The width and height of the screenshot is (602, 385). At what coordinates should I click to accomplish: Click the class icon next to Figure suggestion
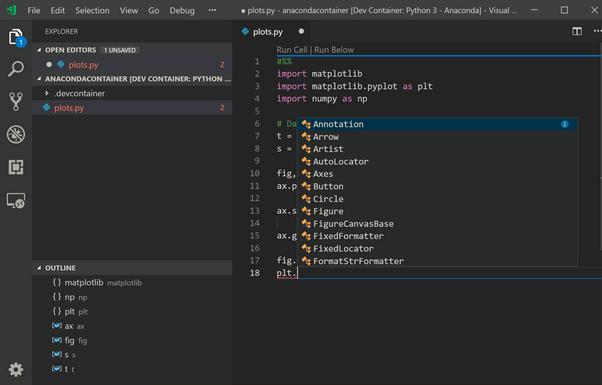click(x=306, y=212)
